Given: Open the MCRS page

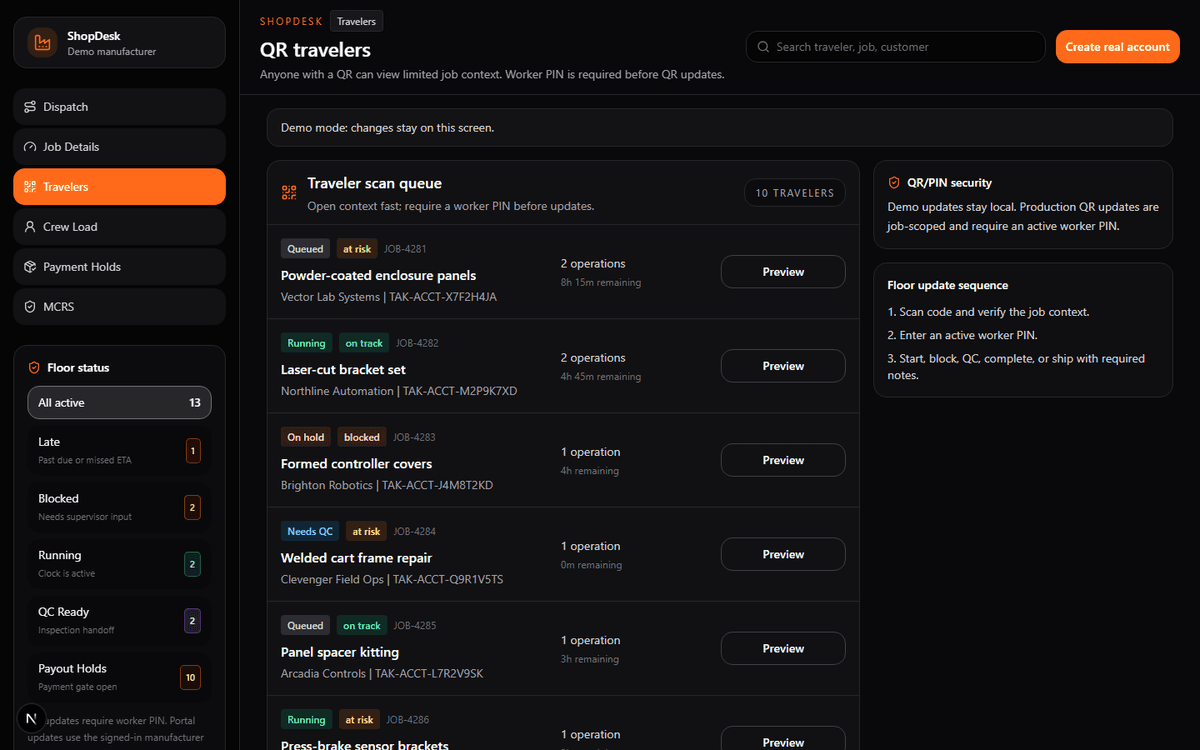Looking at the screenshot, I should point(119,307).
